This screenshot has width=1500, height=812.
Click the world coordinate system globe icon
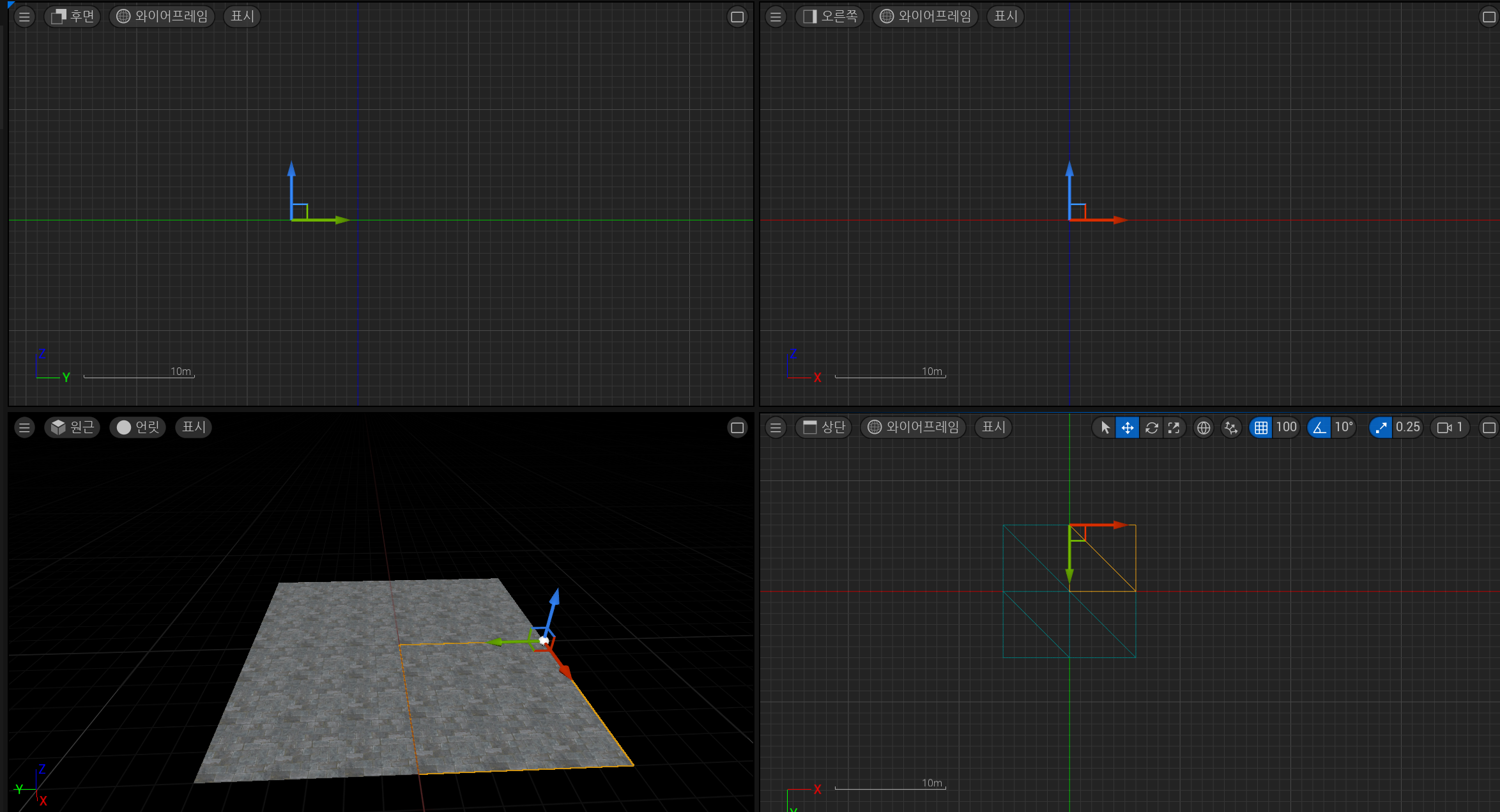(x=1204, y=427)
